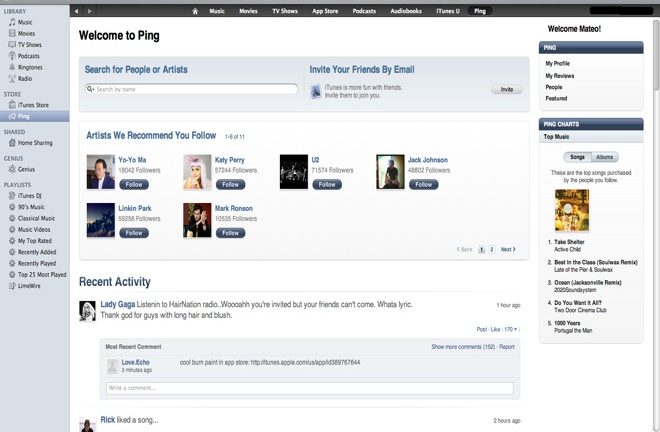Viewport: 660px width, 432px height.
Task: Open the Podcasts sidebar icon
Action: click(x=12, y=56)
